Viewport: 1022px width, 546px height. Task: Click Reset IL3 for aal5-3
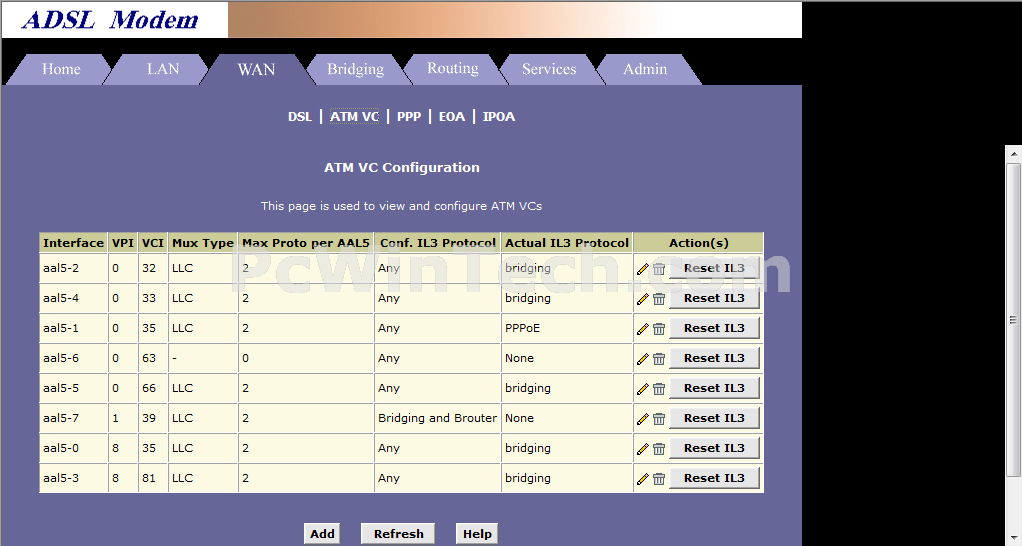coord(714,478)
